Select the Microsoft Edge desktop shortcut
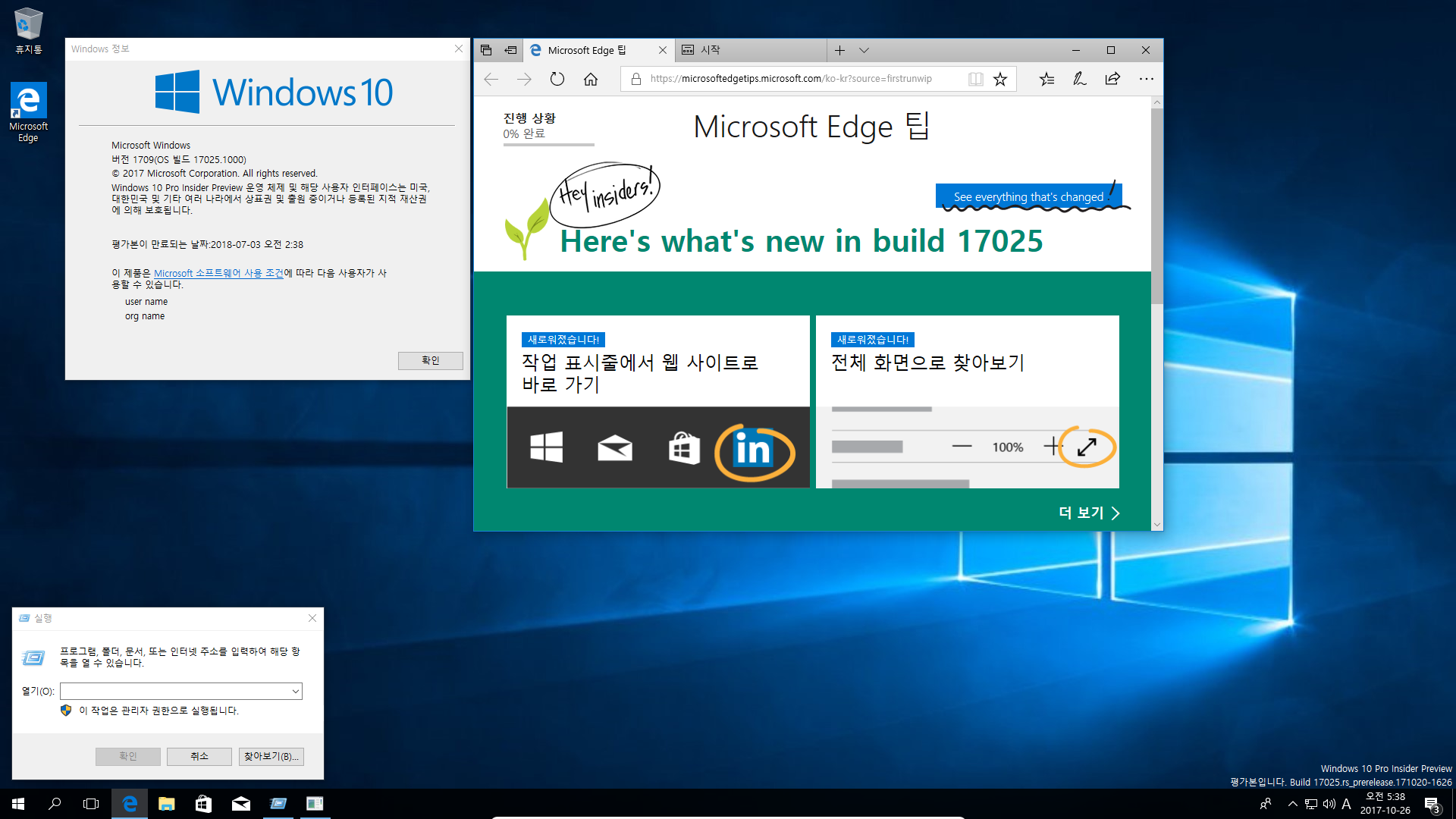 coord(28,112)
